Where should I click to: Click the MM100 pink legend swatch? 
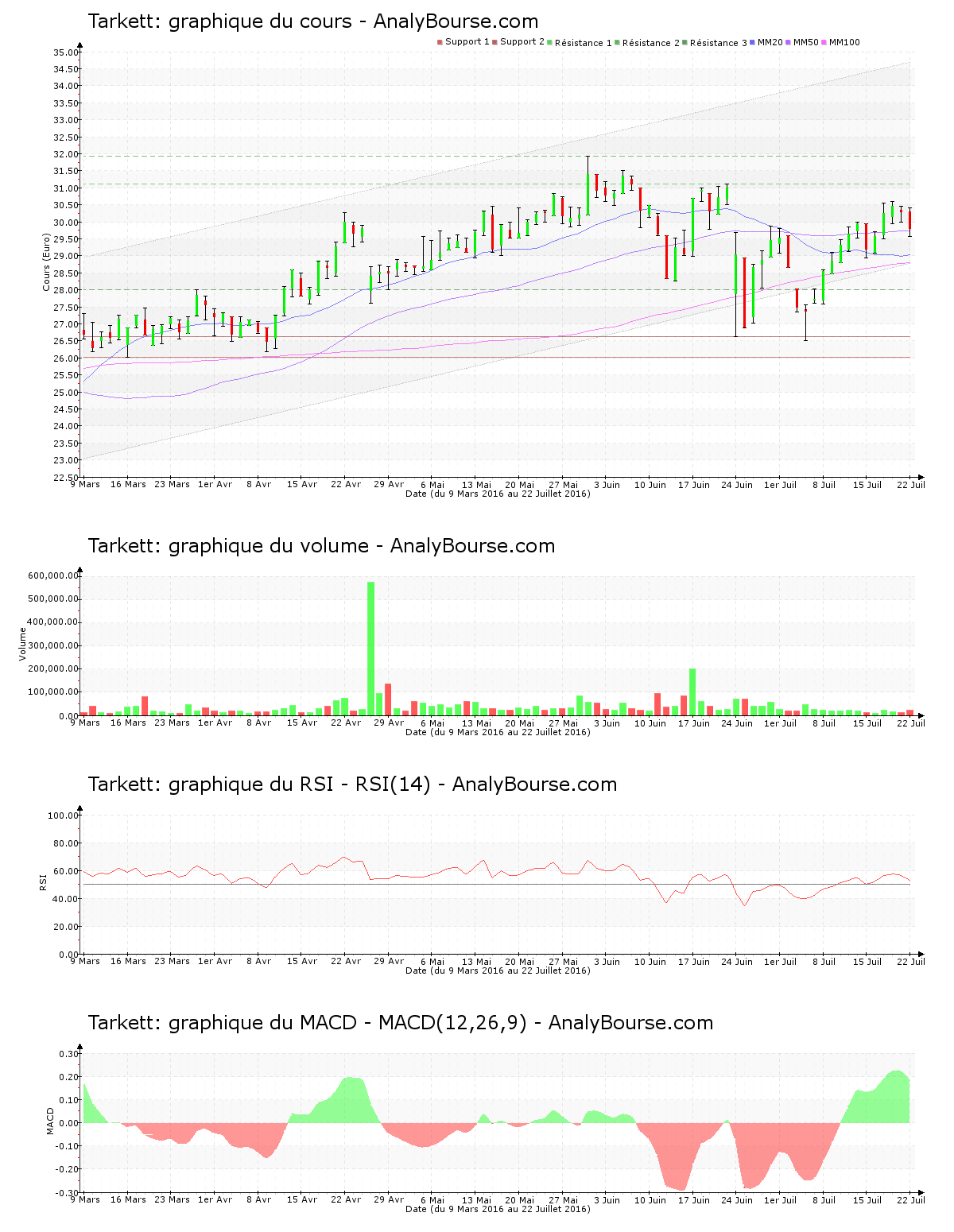tap(824, 42)
